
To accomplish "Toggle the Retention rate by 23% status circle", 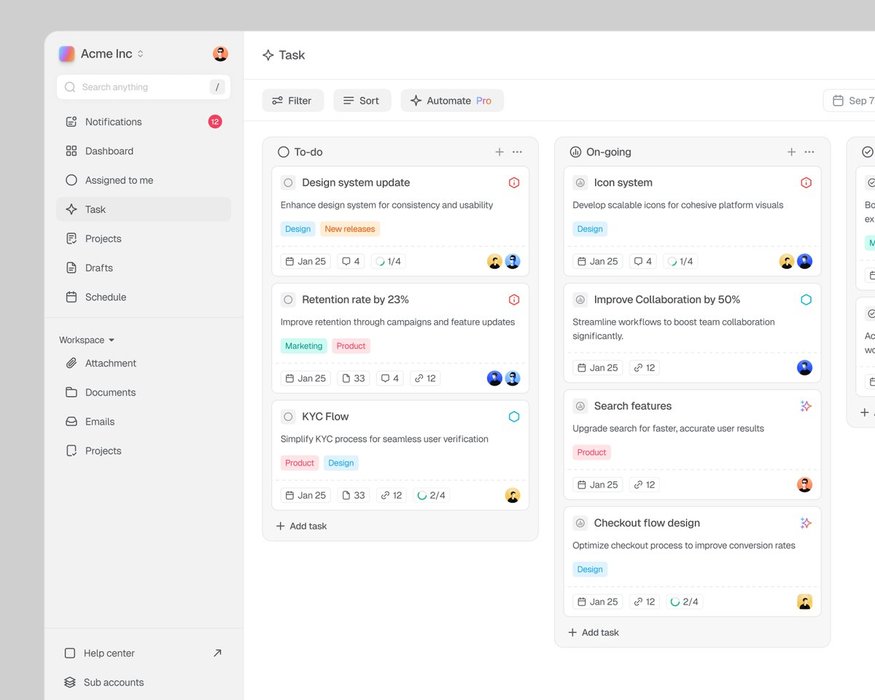I will click(x=288, y=300).
